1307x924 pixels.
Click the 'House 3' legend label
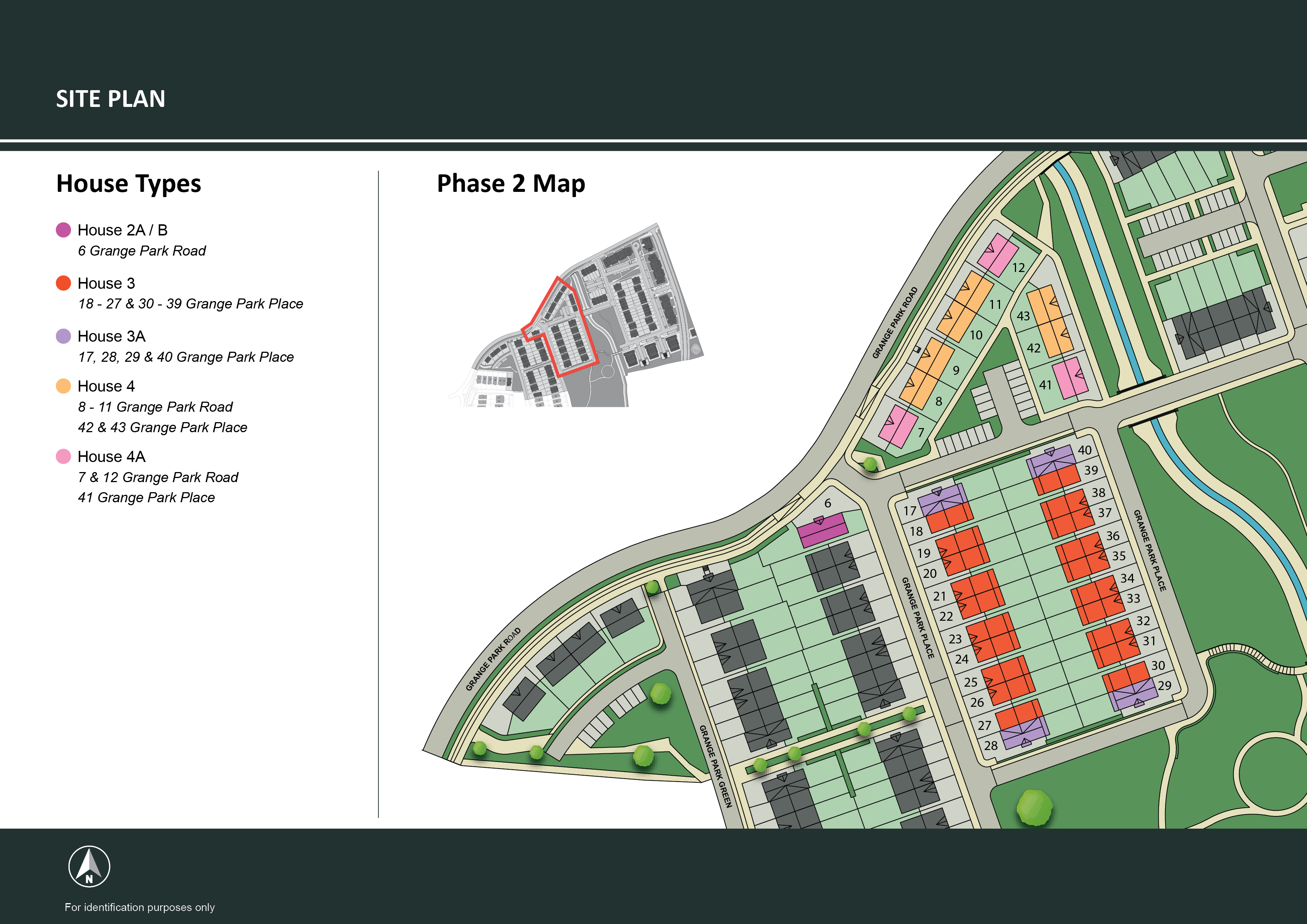[x=107, y=284]
